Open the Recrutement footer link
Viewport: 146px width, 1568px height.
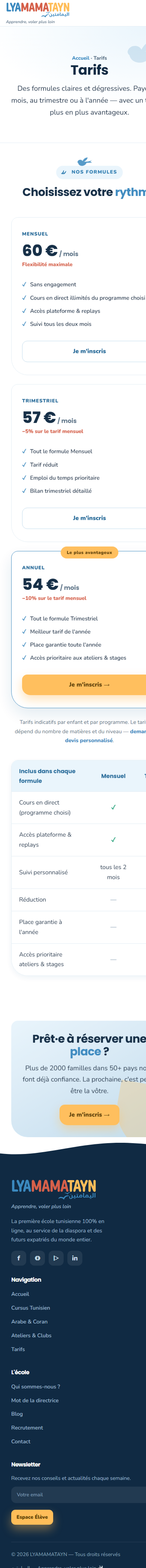[x=27, y=1427]
